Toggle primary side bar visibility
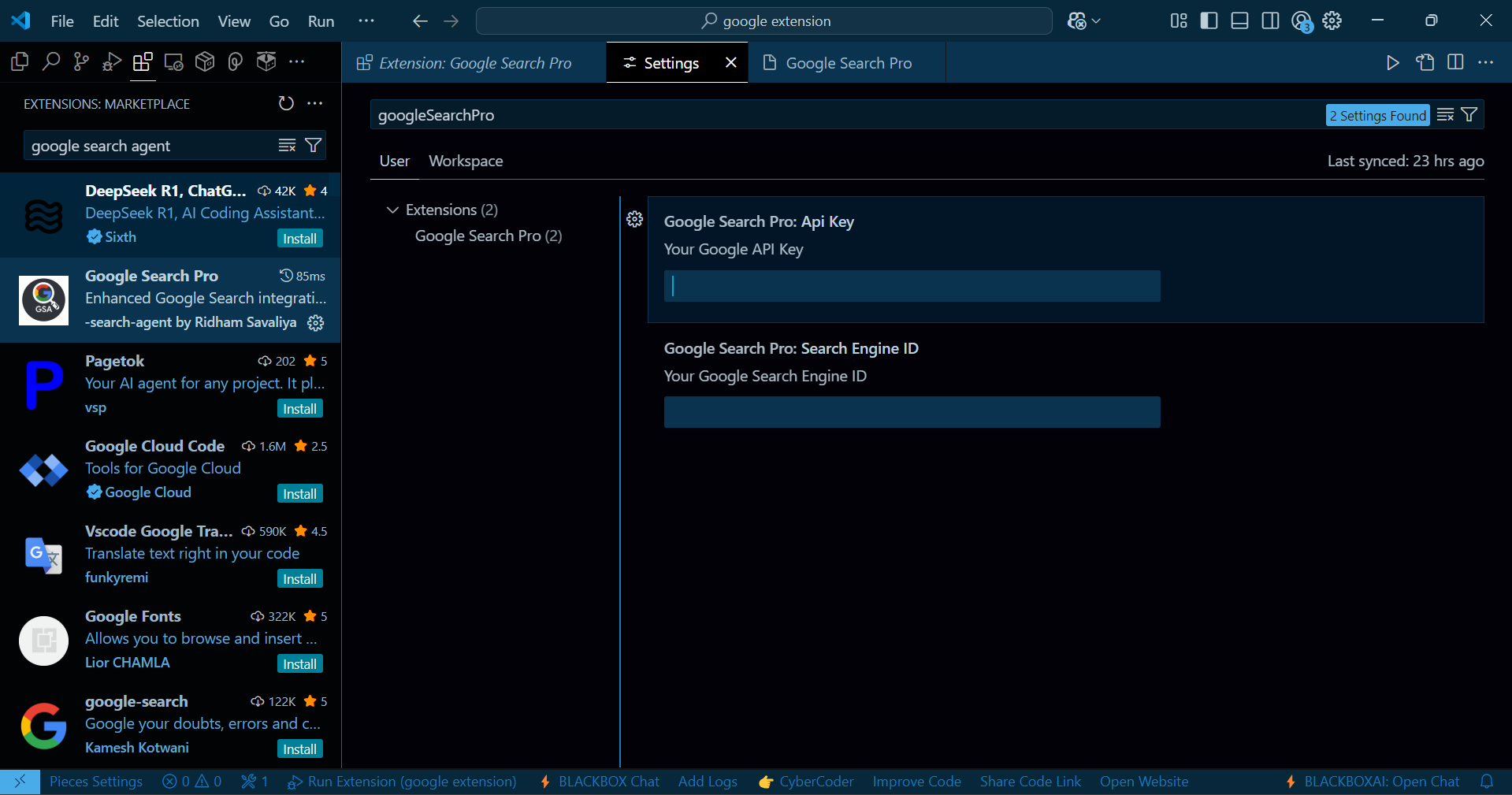The width and height of the screenshot is (1512, 795). 1209,21
